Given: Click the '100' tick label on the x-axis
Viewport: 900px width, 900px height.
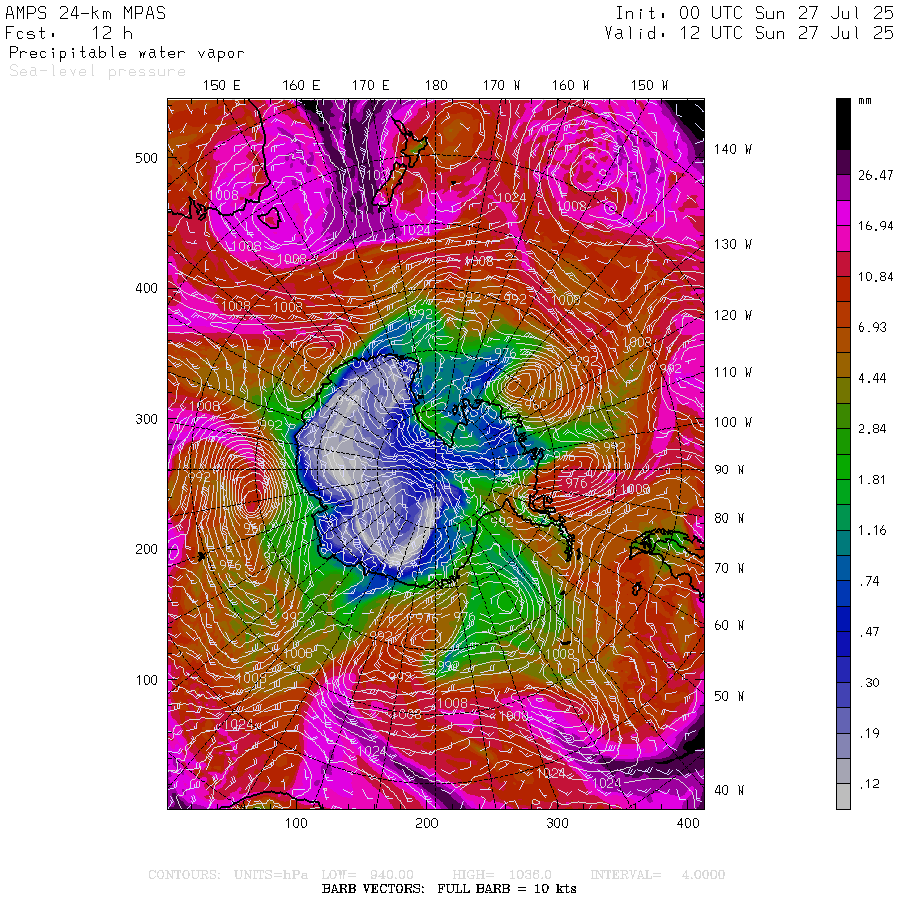Looking at the screenshot, I should pos(296,824).
